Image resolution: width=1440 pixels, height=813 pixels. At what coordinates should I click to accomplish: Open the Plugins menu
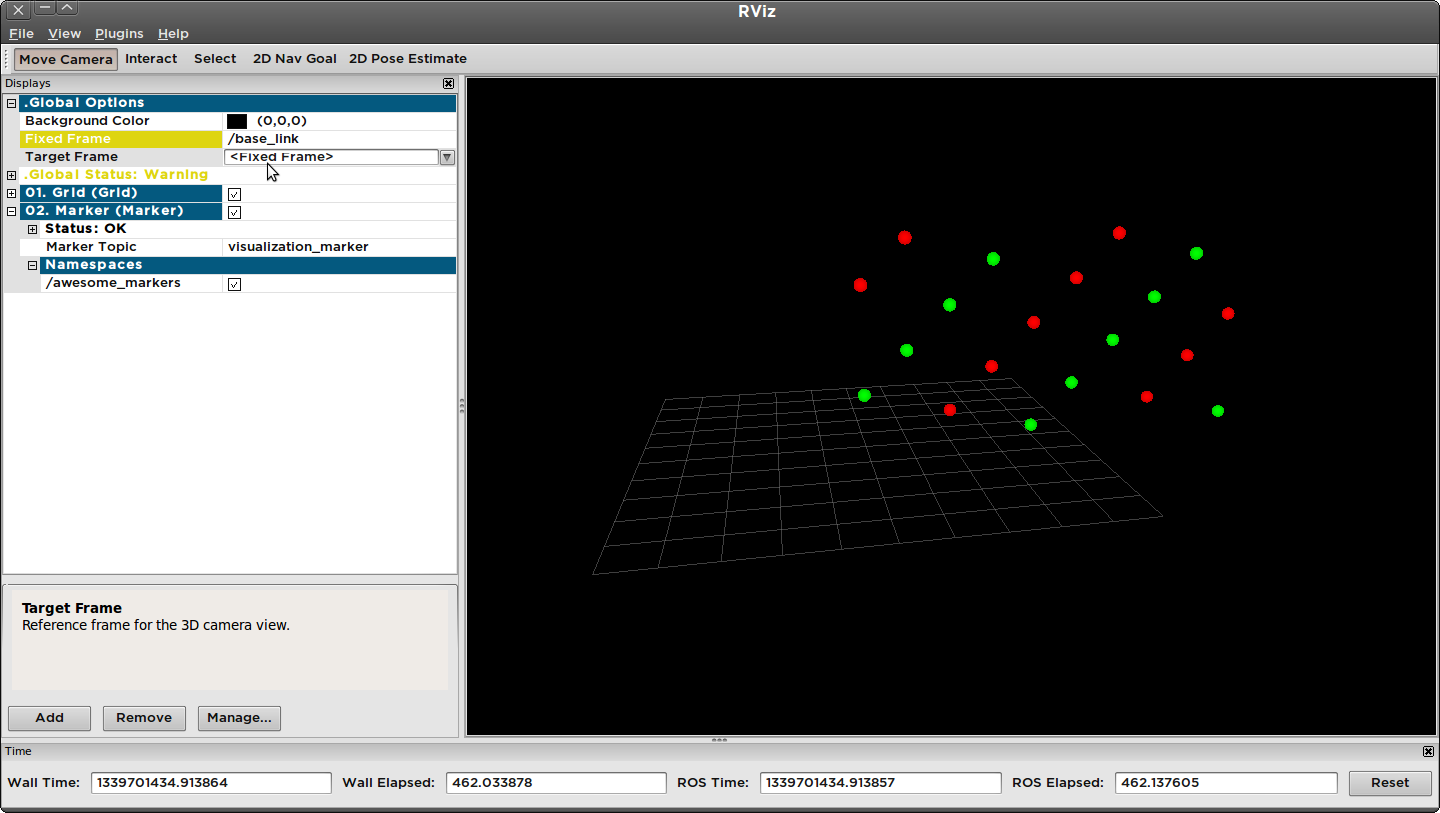(118, 33)
